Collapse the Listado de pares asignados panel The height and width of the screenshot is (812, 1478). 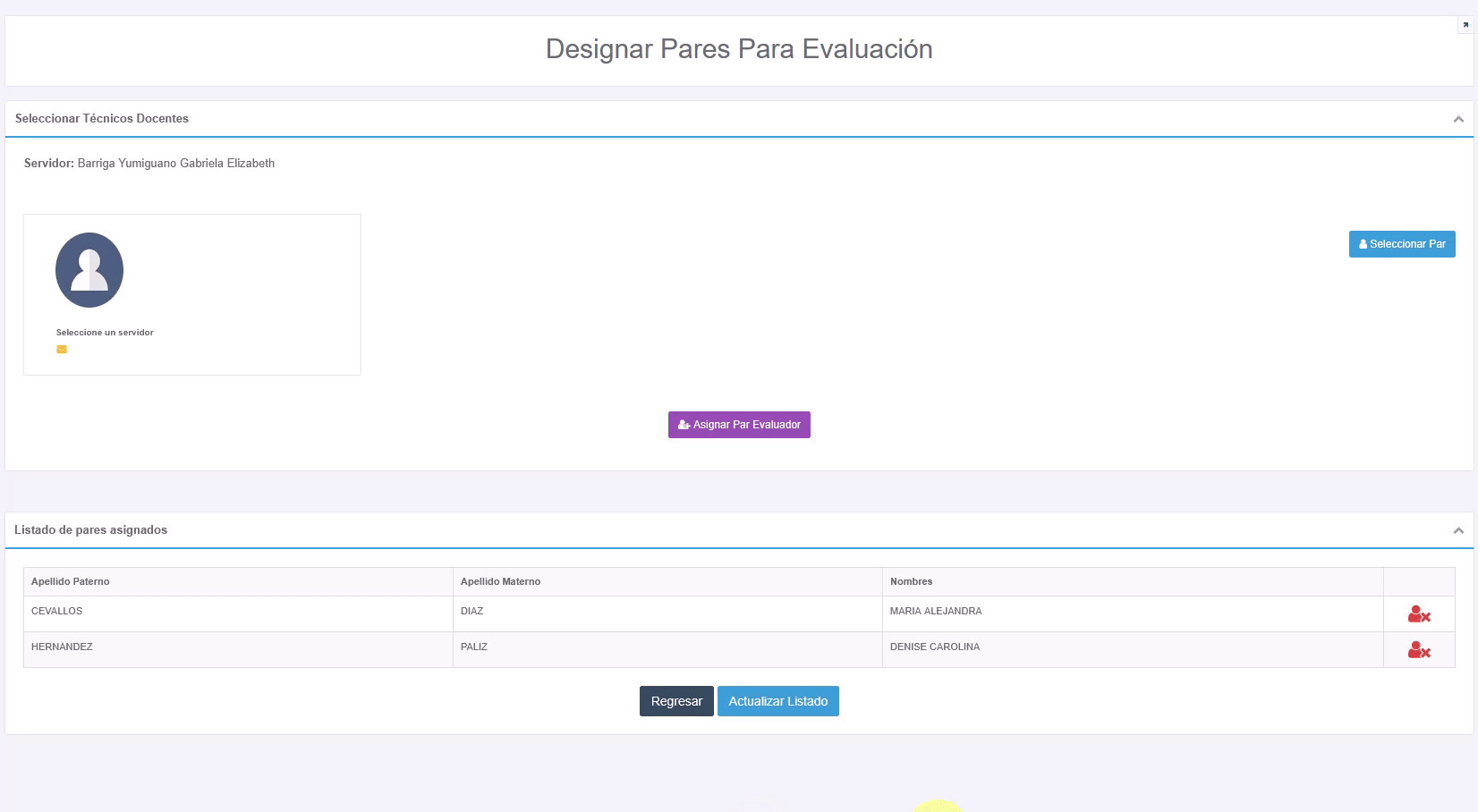pyautogui.click(x=1458, y=530)
